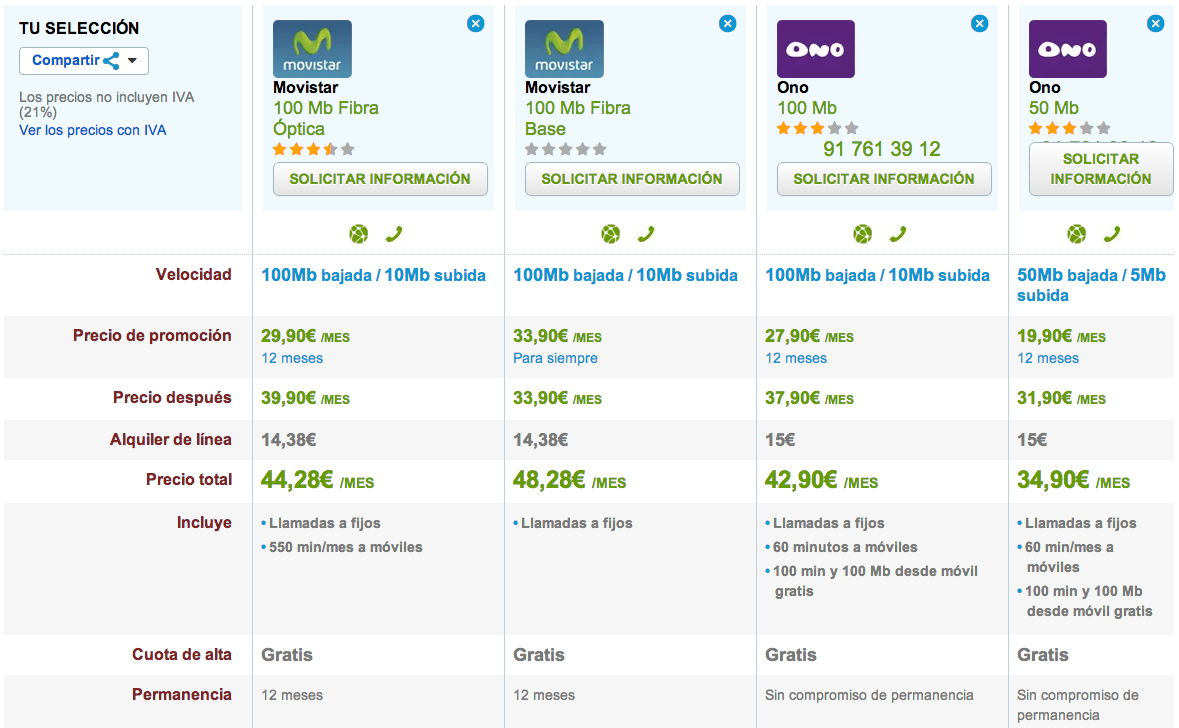Screen dimensions: 1179x728
Task: Click the Ono logo of 100 Mb plan
Action: [816, 49]
